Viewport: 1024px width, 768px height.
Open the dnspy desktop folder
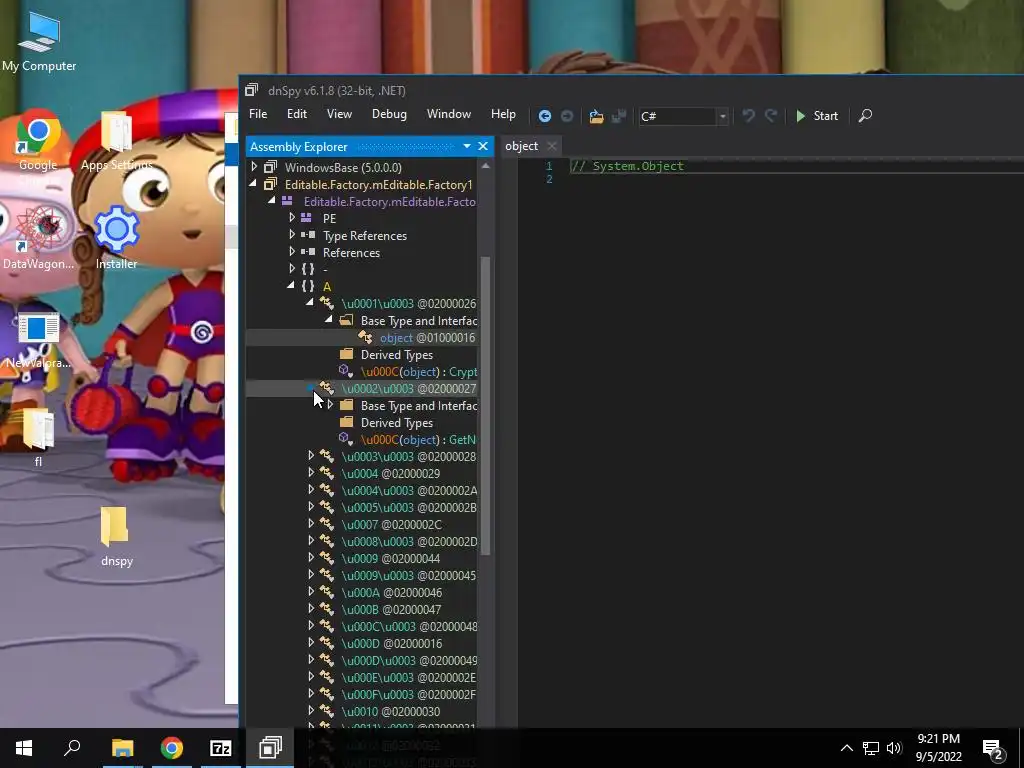[x=116, y=536]
